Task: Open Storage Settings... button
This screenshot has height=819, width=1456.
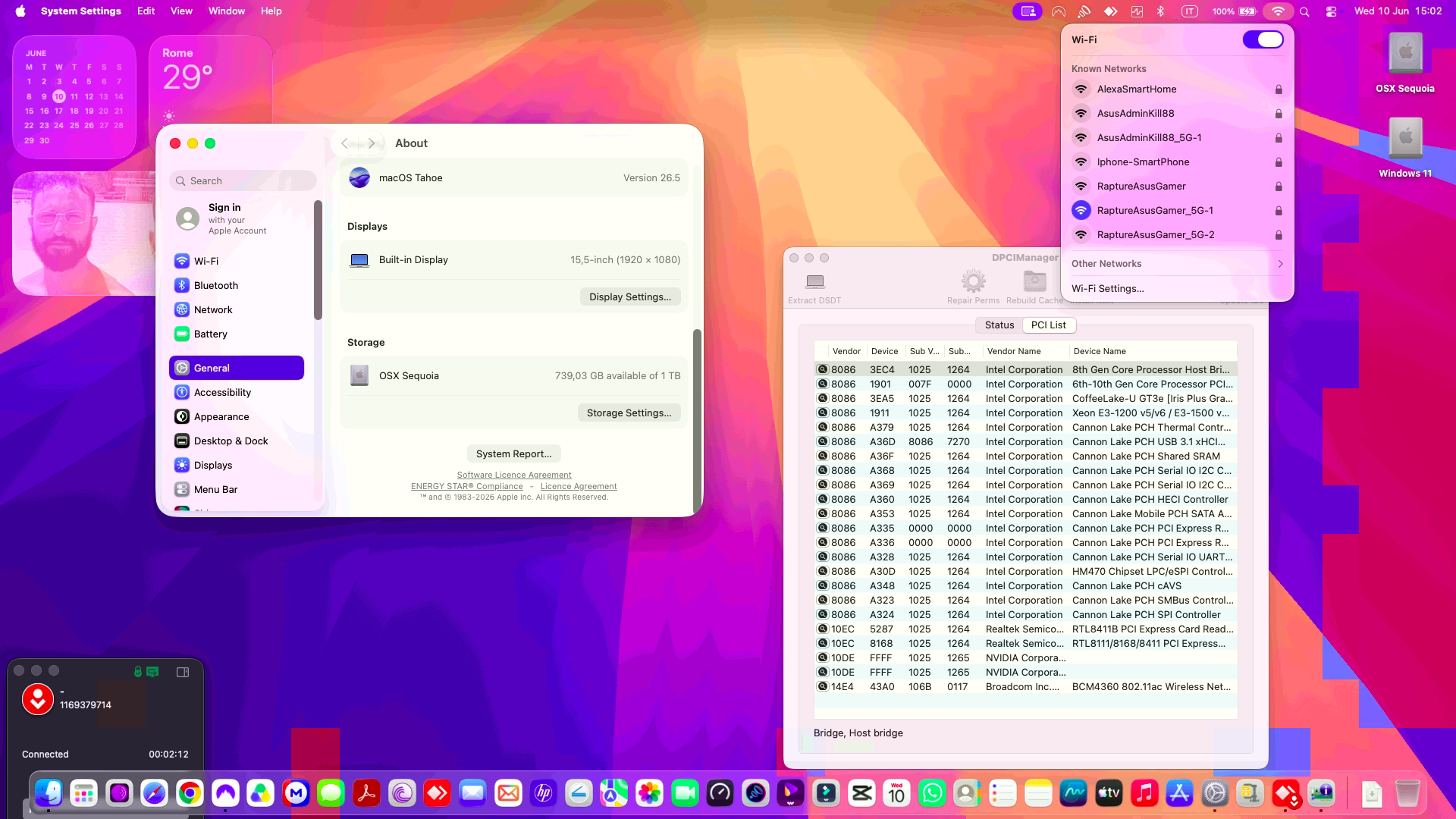Action: (x=629, y=413)
